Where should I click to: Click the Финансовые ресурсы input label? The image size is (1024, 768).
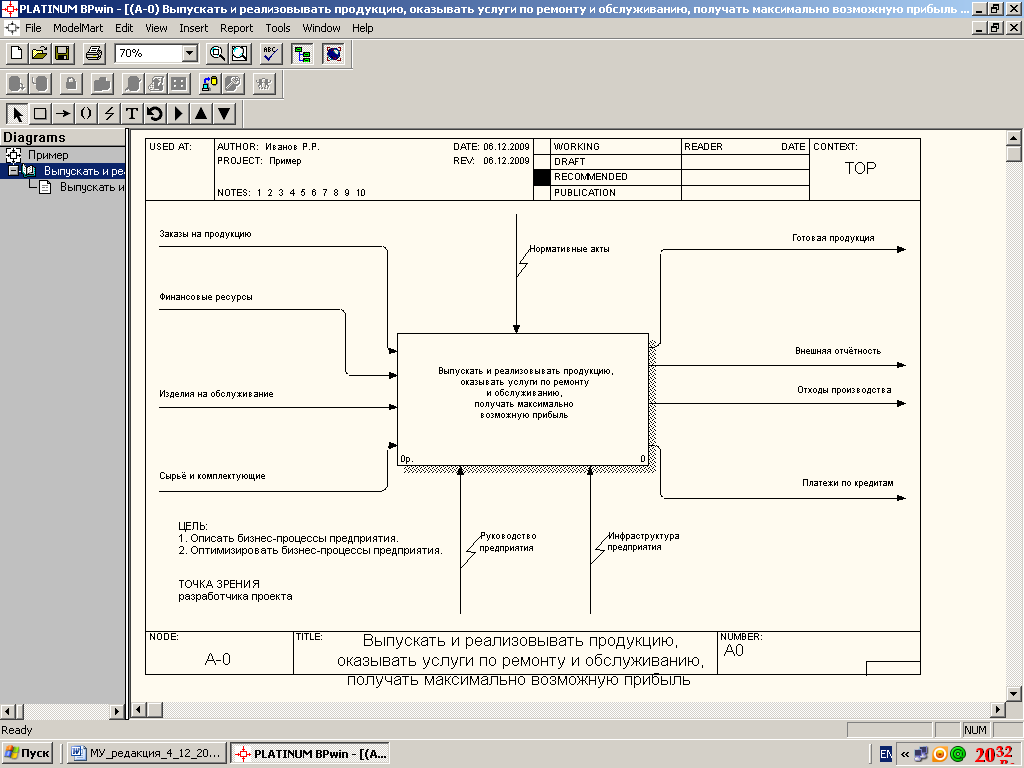tap(206, 296)
